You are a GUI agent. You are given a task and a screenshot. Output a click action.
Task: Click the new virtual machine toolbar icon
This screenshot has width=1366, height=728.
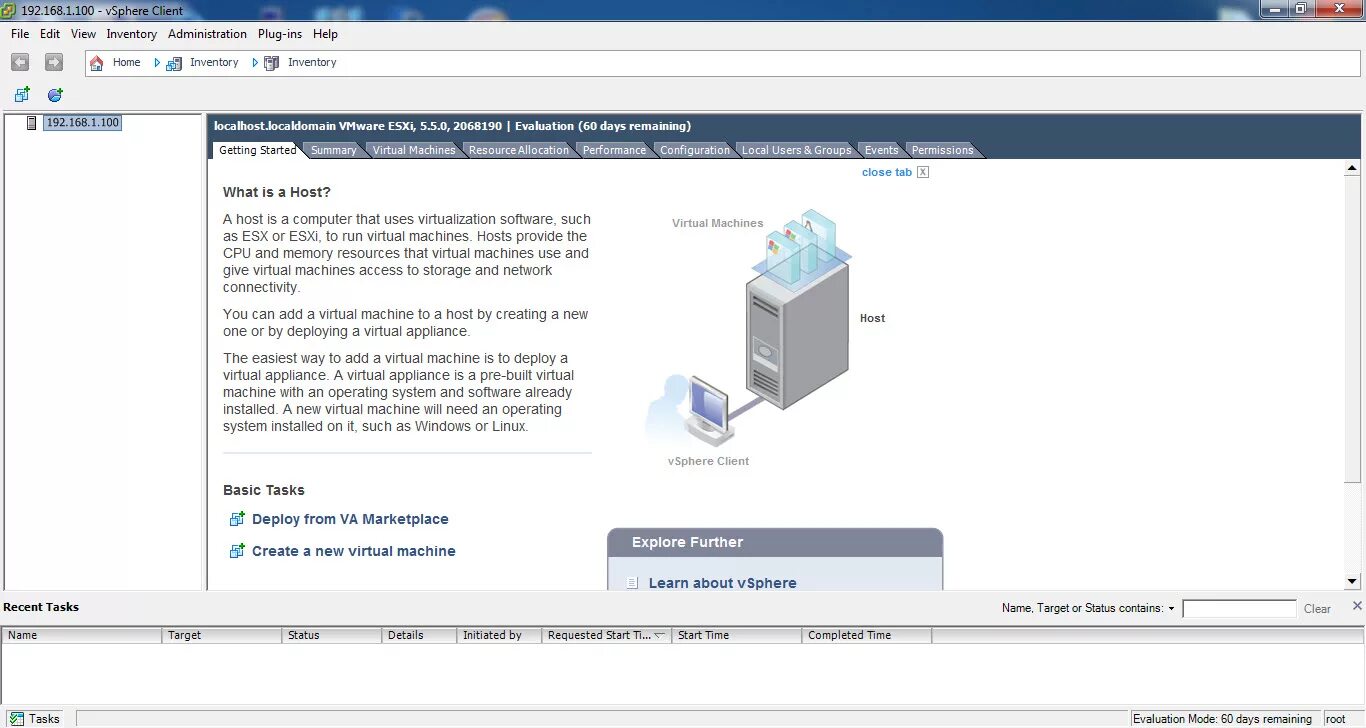click(x=22, y=95)
